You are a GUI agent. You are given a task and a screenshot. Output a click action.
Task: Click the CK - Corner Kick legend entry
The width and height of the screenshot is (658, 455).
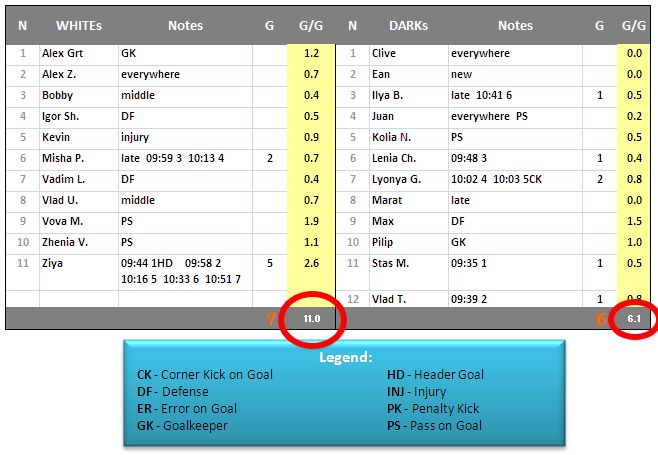coord(204,375)
